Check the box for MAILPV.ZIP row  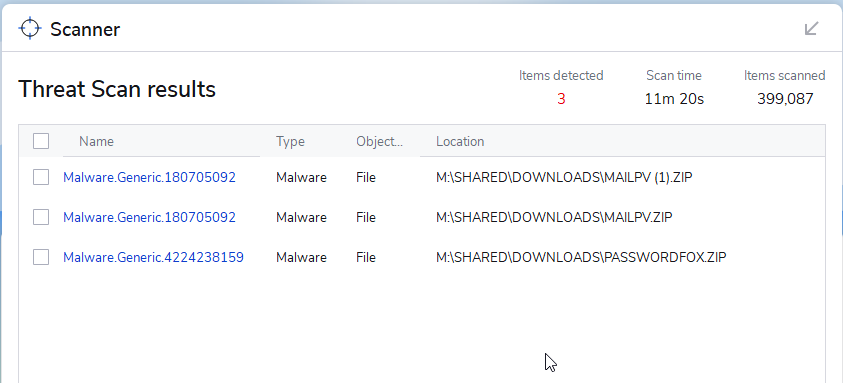coord(41,217)
